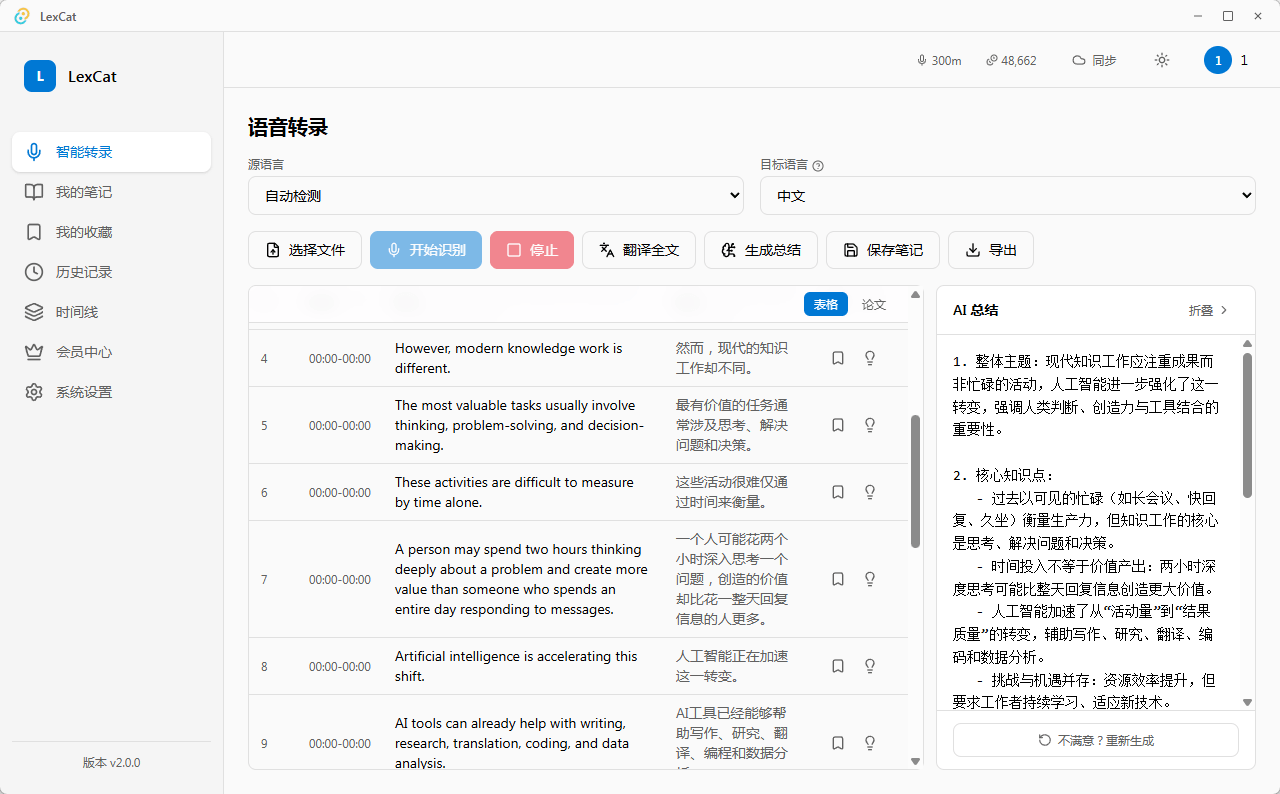Switch transcript view to 表格 mode
The image size is (1280, 794).
coord(826,305)
